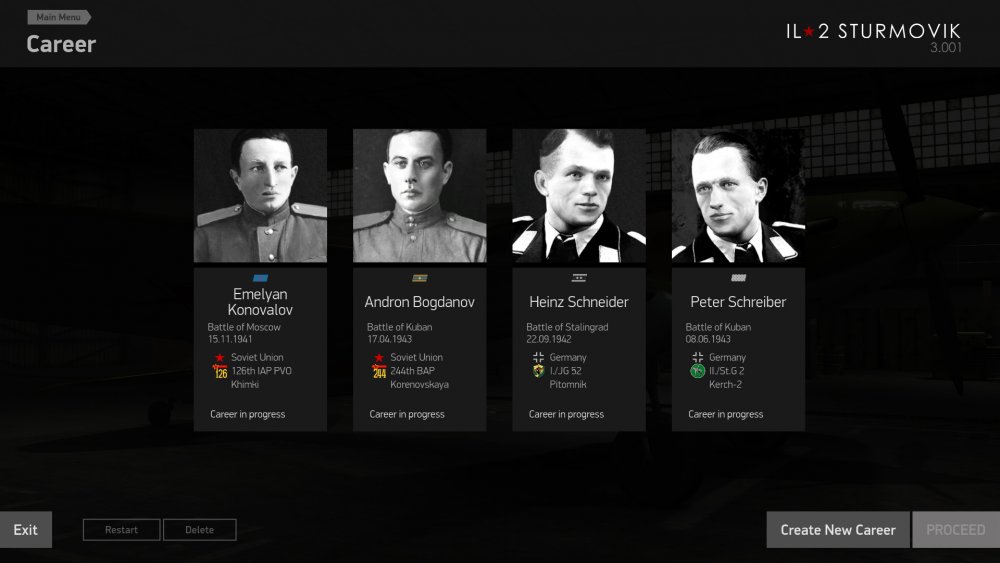
Task: Click rank insignia above Peter Schreiber name
Action: click(739, 278)
